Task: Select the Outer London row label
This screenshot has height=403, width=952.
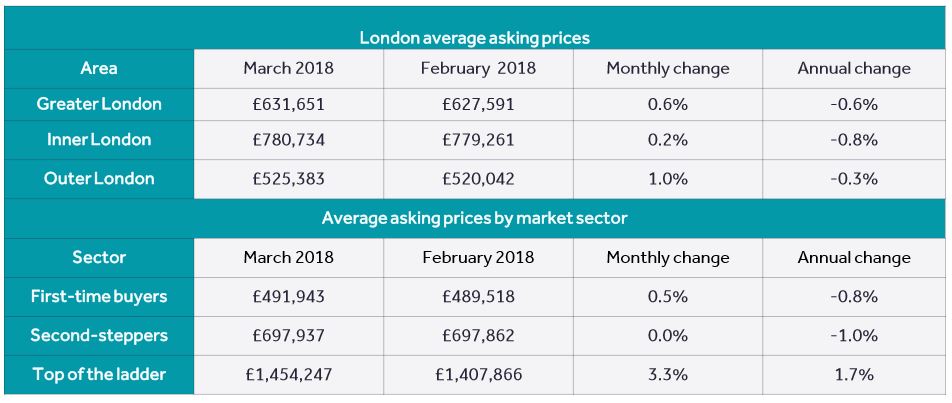Action: click(x=99, y=178)
